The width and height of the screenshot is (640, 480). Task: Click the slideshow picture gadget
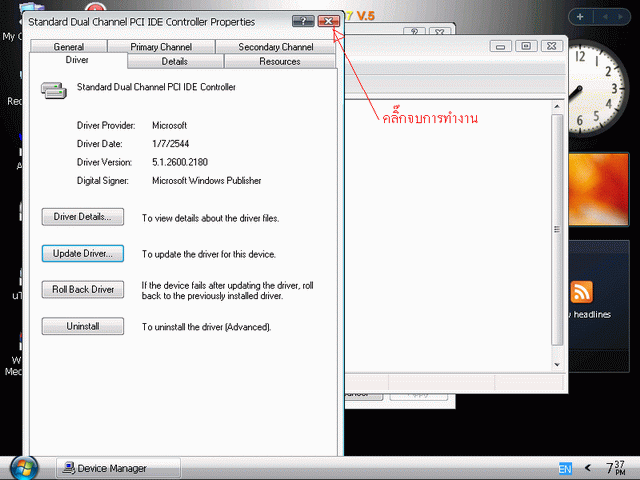coord(599,189)
